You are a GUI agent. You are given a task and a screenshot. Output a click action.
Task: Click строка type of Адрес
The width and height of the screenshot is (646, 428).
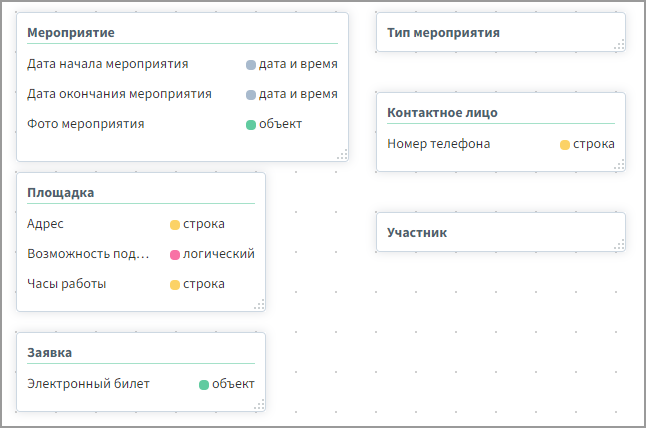(x=204, y=224)
